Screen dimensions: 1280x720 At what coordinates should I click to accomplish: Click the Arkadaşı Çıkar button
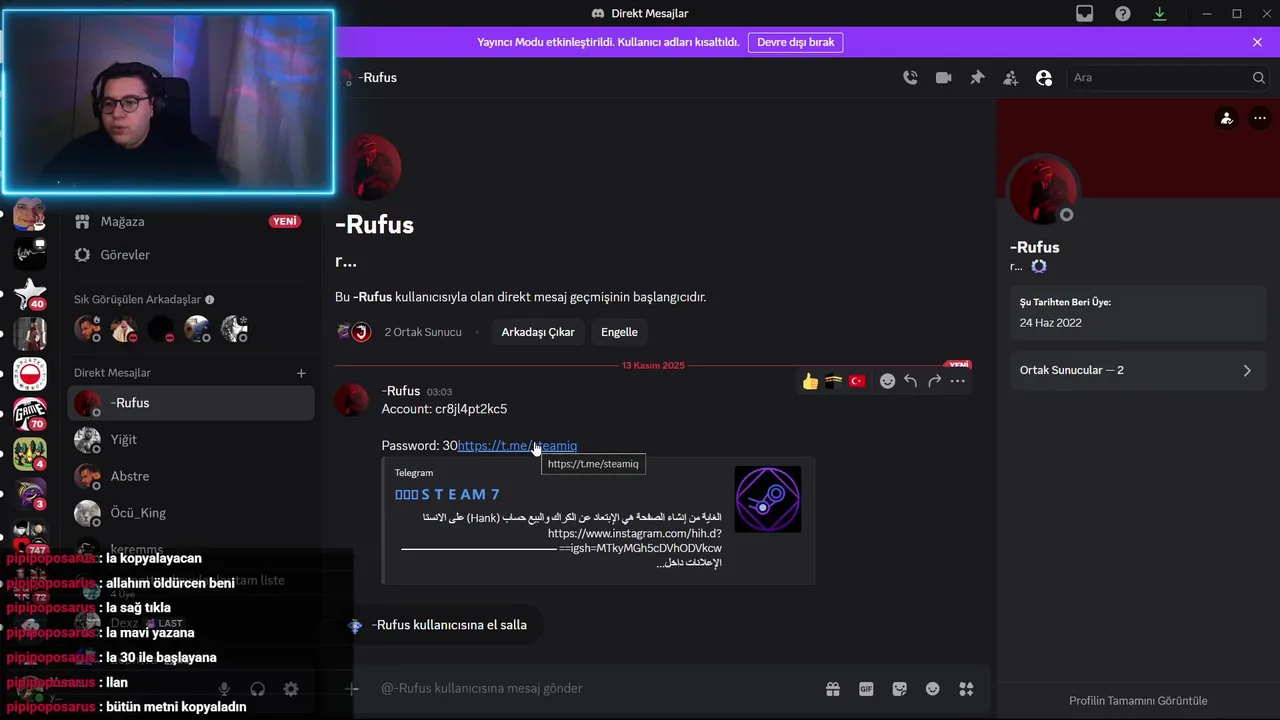538,332
